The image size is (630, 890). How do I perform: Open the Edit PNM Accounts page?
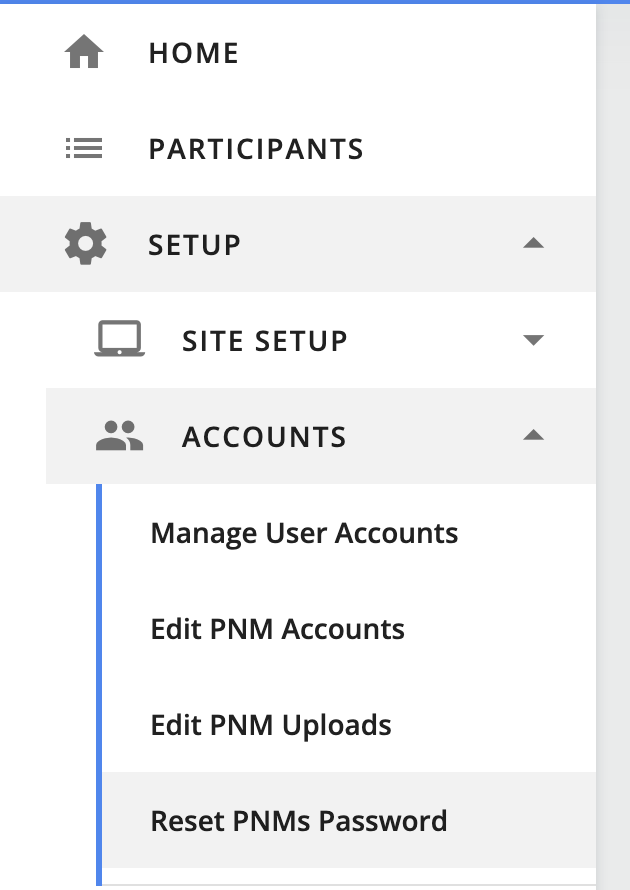(278, 629)
